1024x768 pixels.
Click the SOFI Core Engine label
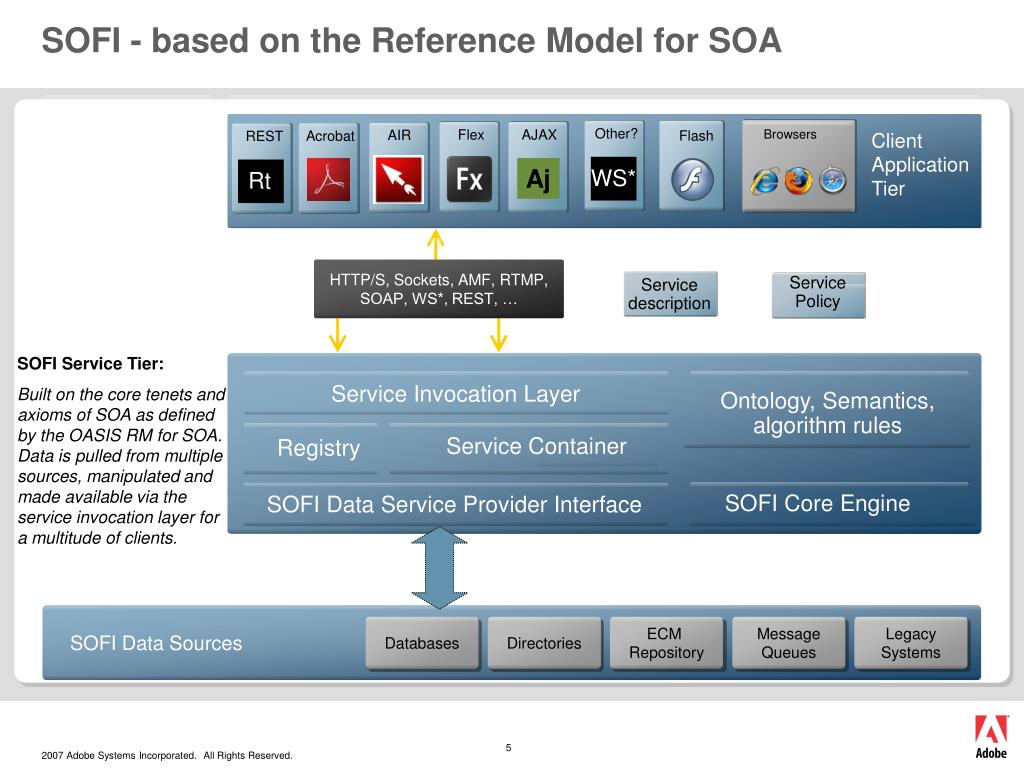coord(817,503)
